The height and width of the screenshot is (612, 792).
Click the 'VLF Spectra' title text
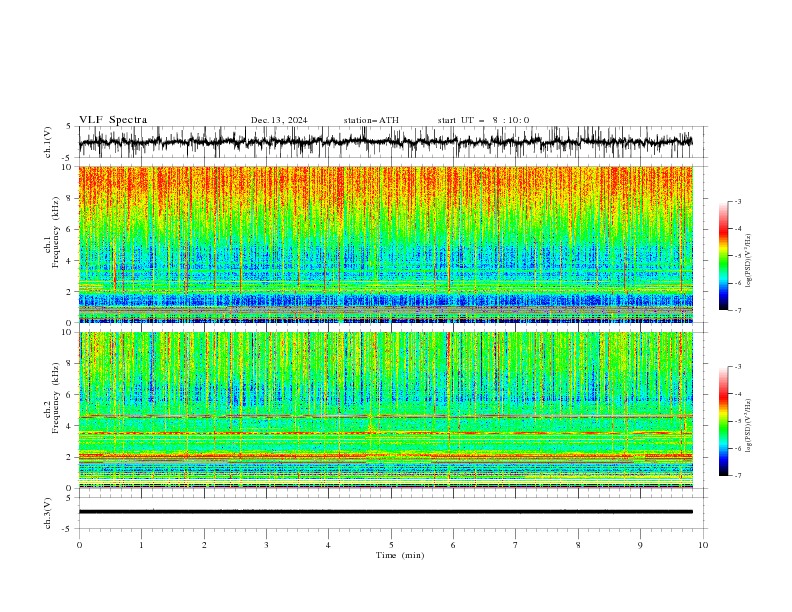[x=113, y=120]
